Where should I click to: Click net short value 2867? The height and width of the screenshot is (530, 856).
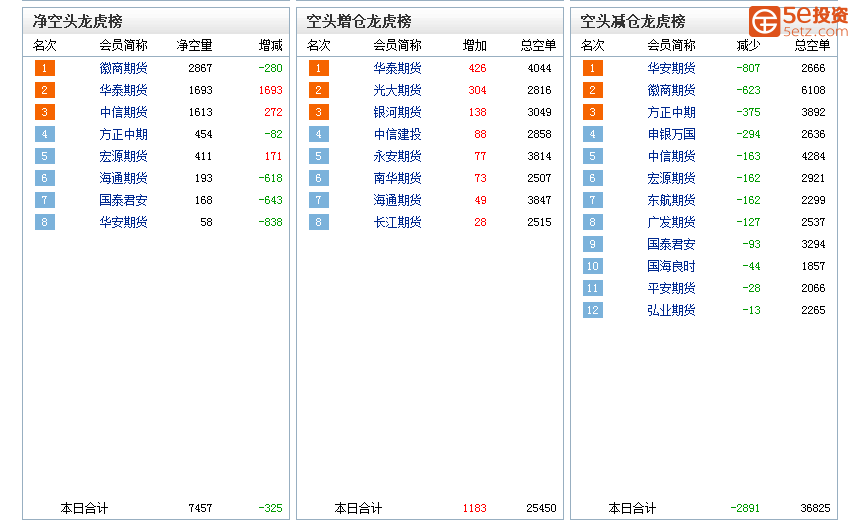click(x=200, y=68)
